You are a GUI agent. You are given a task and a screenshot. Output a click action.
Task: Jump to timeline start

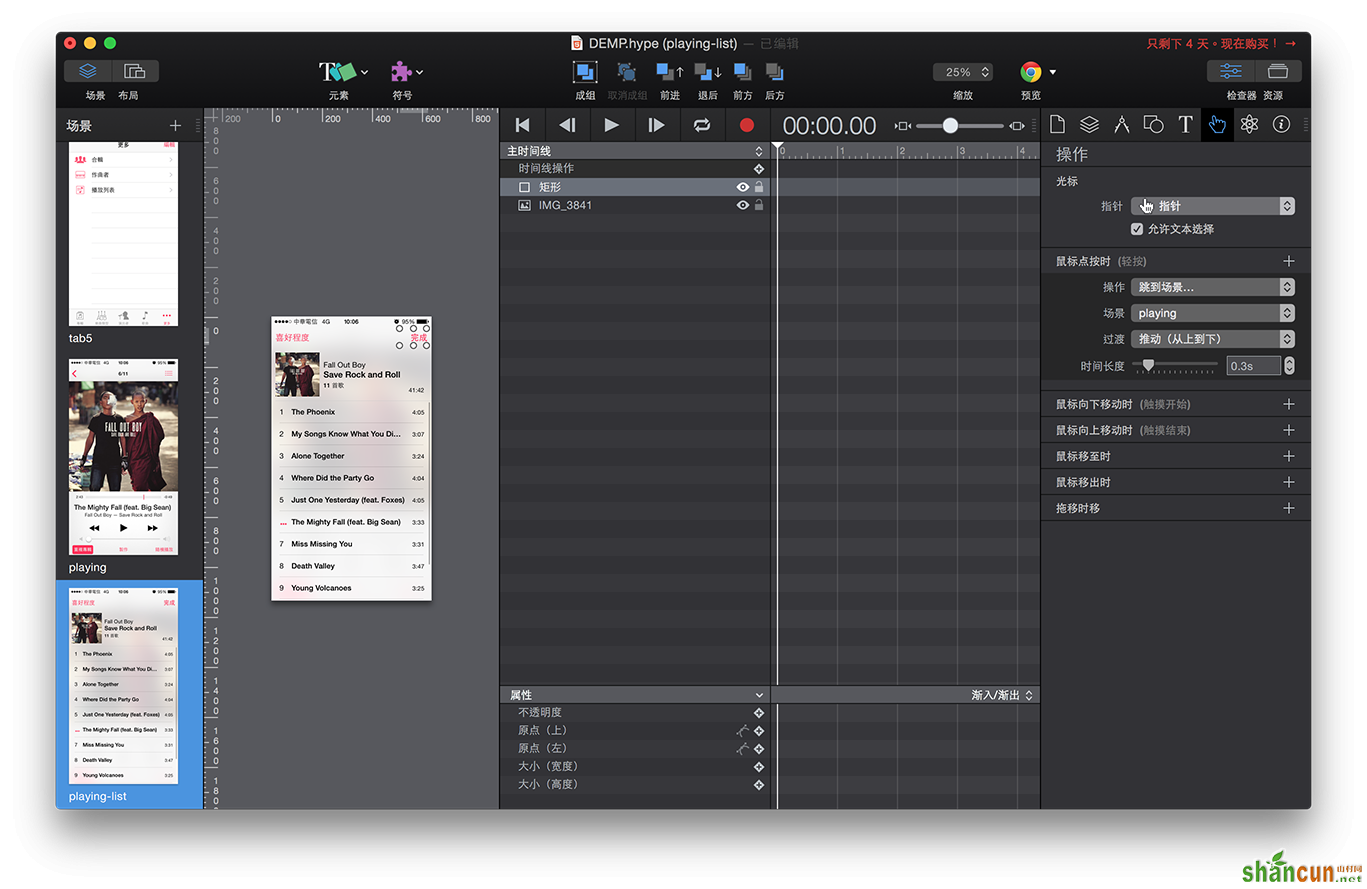coord(522,125)
